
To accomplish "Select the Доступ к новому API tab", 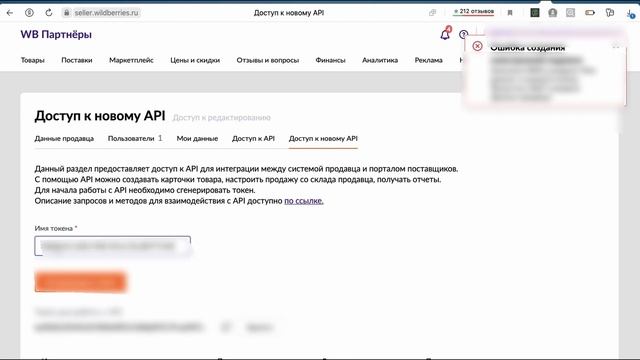I will pyautogui.click(x=323, y=138).
